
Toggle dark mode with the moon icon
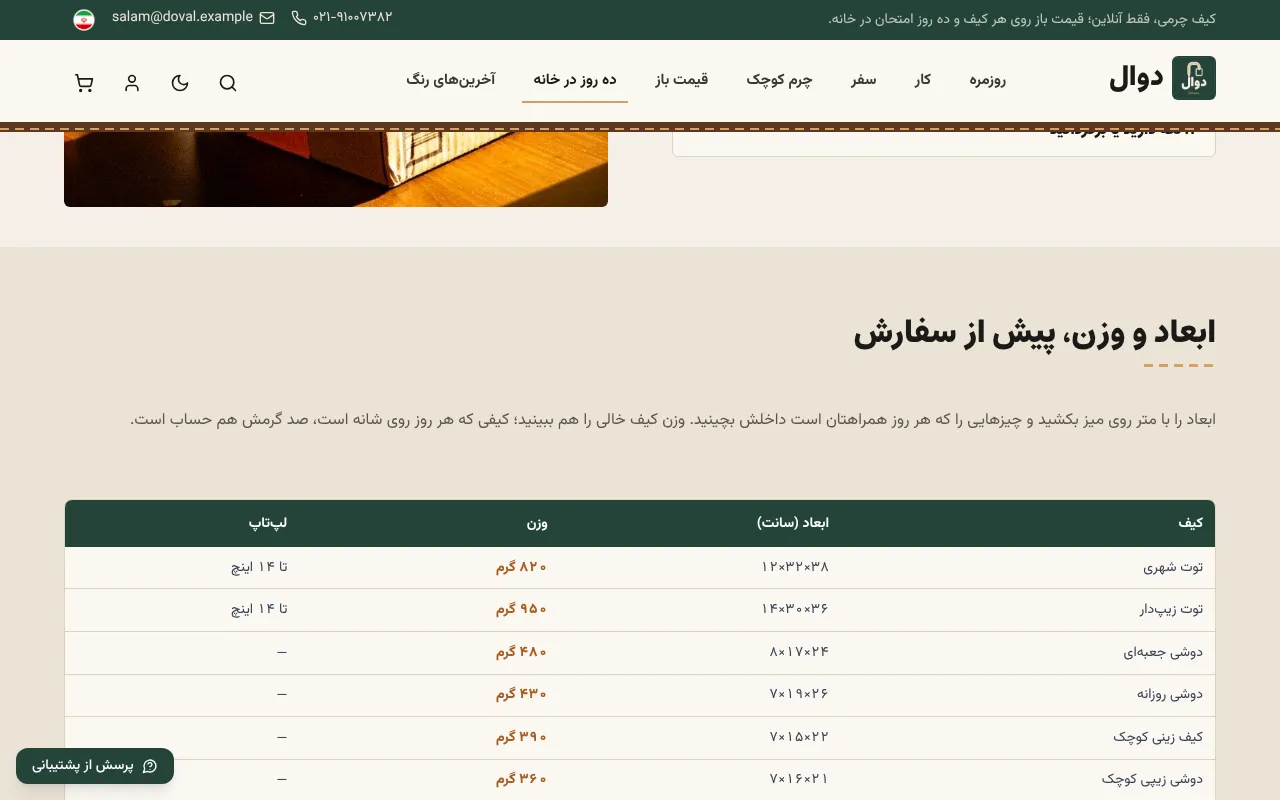180,83
